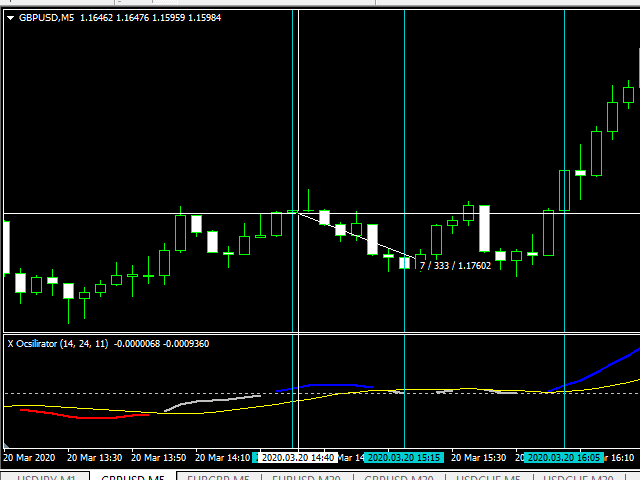Click the 20 Mar 14:10 time axis label

pyautogui.click(x=222, y=458)
